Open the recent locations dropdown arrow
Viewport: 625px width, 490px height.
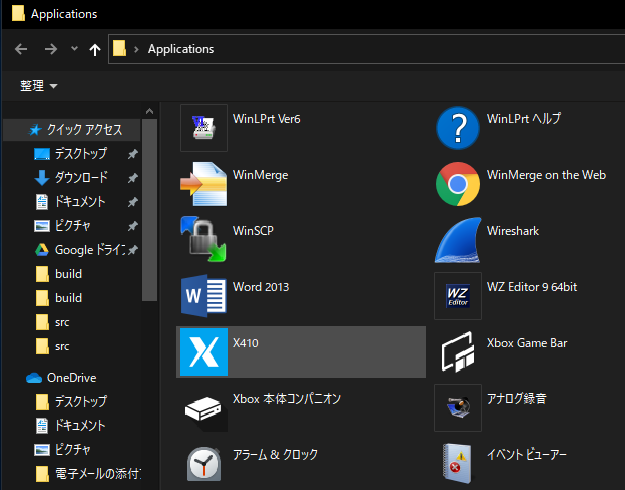(74, 49)
